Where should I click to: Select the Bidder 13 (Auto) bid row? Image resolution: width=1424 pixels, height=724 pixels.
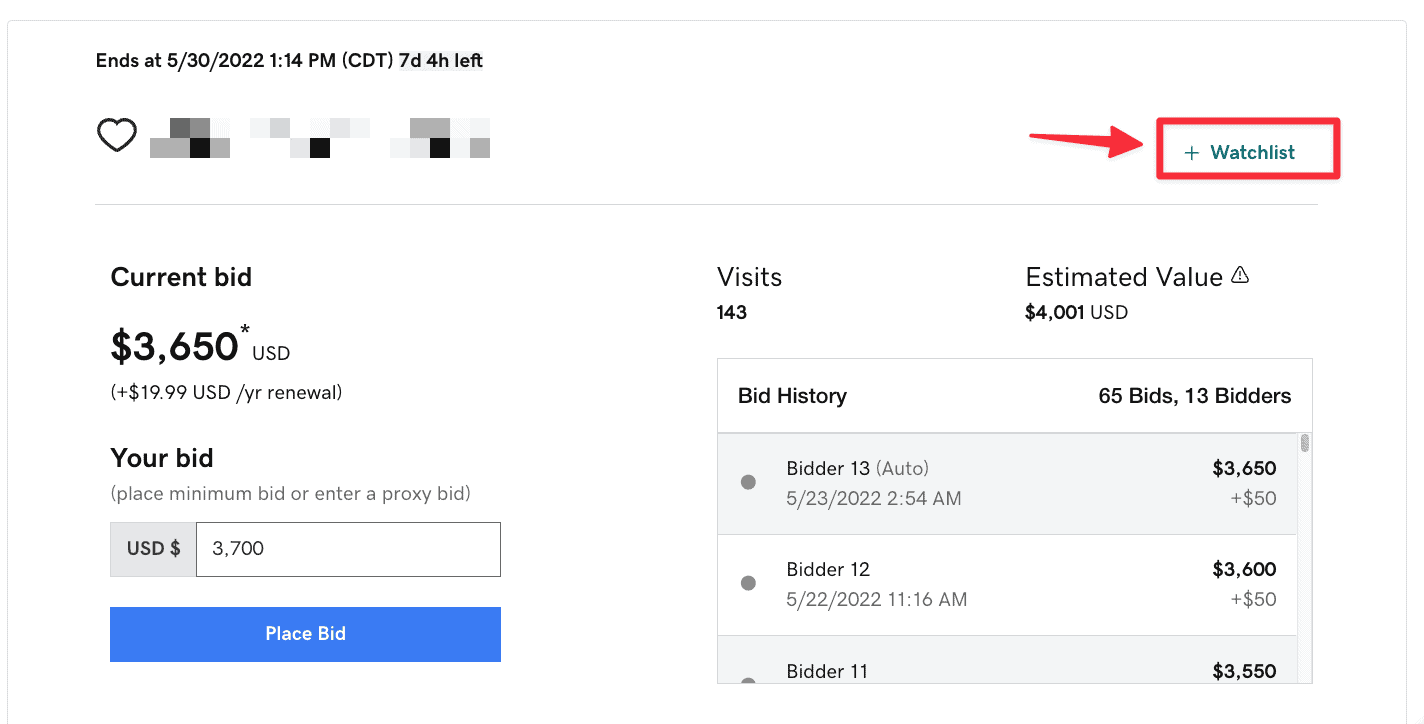(1008, 484)
